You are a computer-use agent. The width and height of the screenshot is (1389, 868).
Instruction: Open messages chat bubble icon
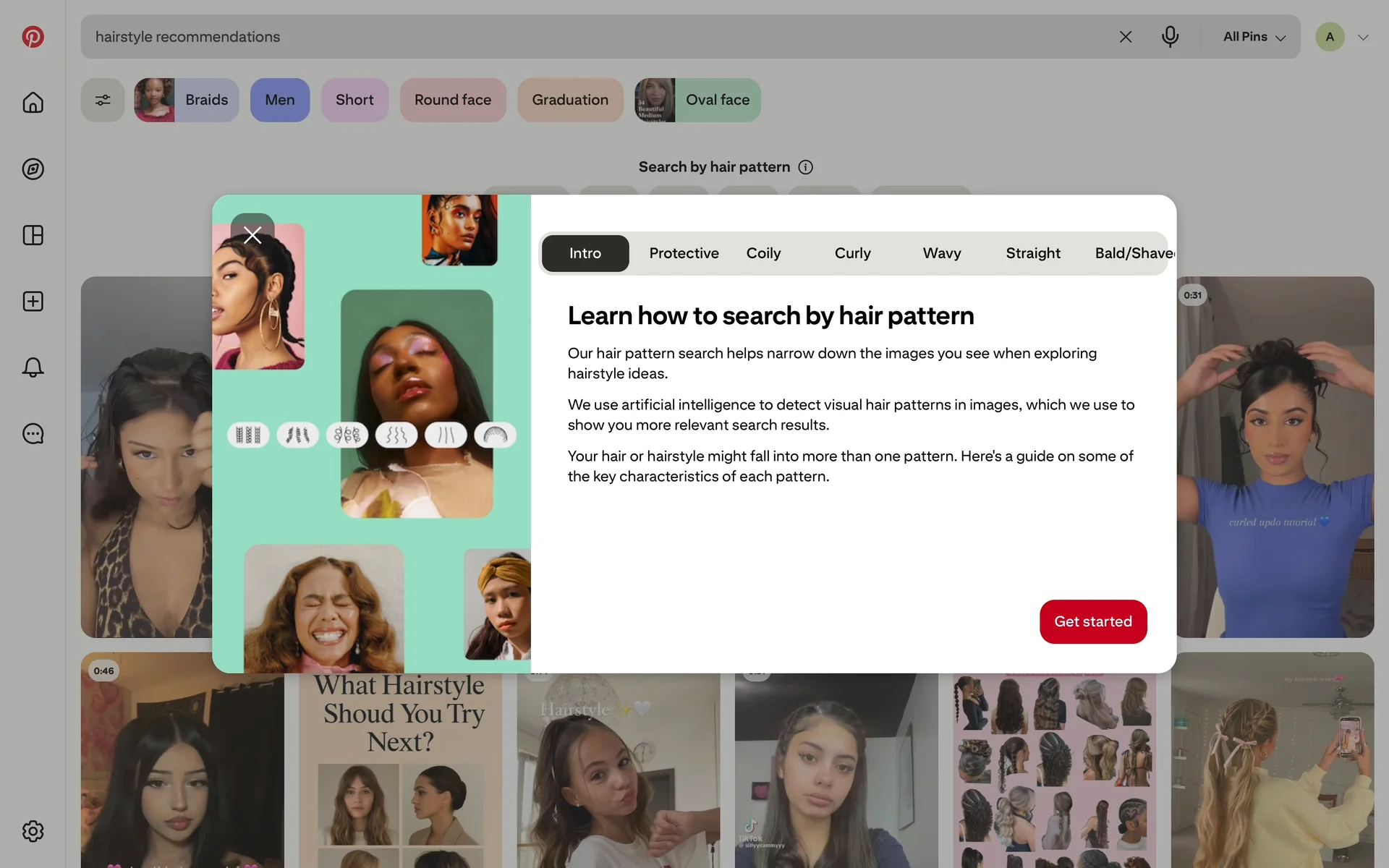coord(33,434)
